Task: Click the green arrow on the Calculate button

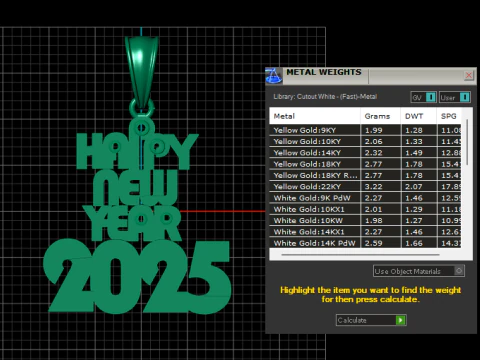Action: pyautogui.click(x=400, y=320)
